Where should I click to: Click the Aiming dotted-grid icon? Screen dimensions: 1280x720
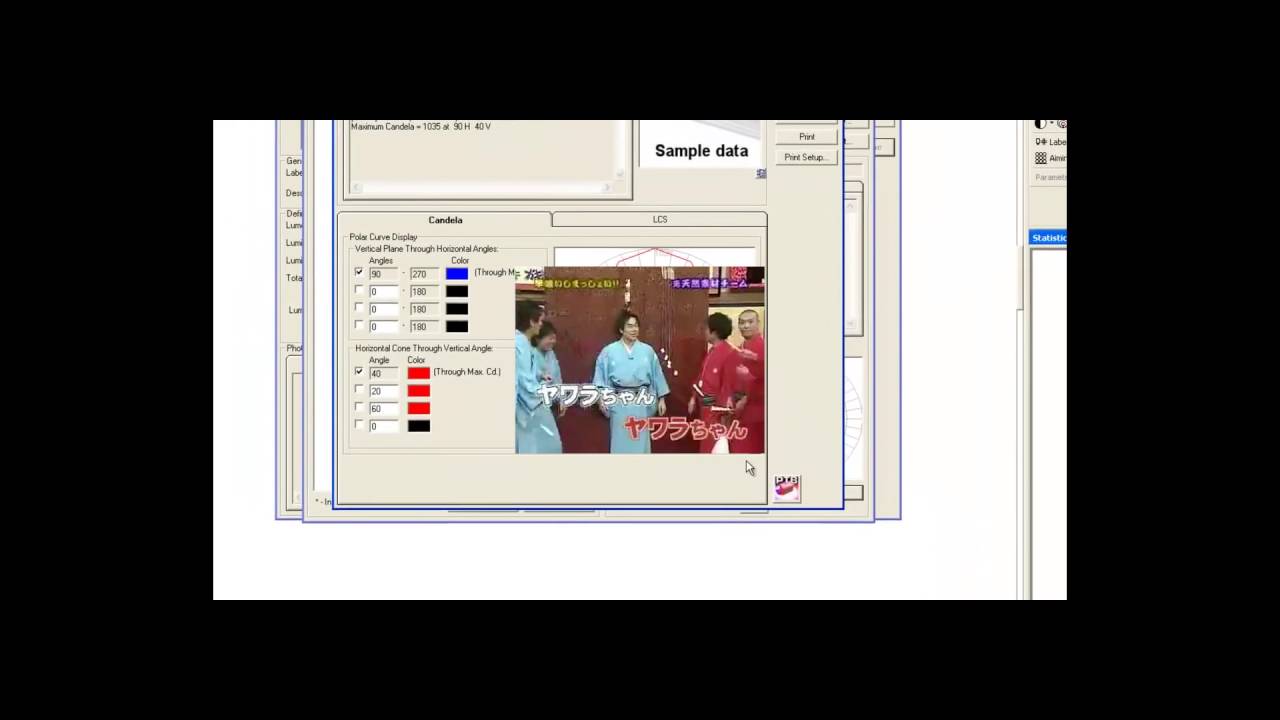click(x=1041, y=158)
